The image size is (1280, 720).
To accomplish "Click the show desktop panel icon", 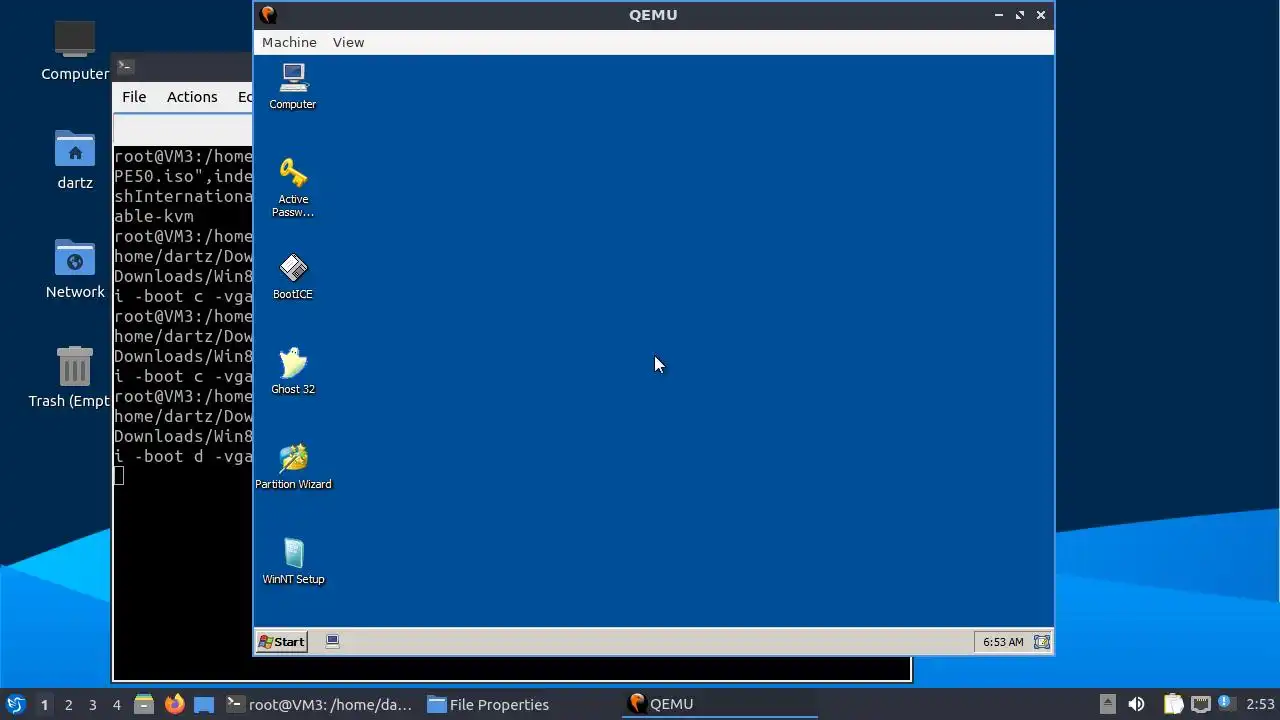I will tap(204, 704).
